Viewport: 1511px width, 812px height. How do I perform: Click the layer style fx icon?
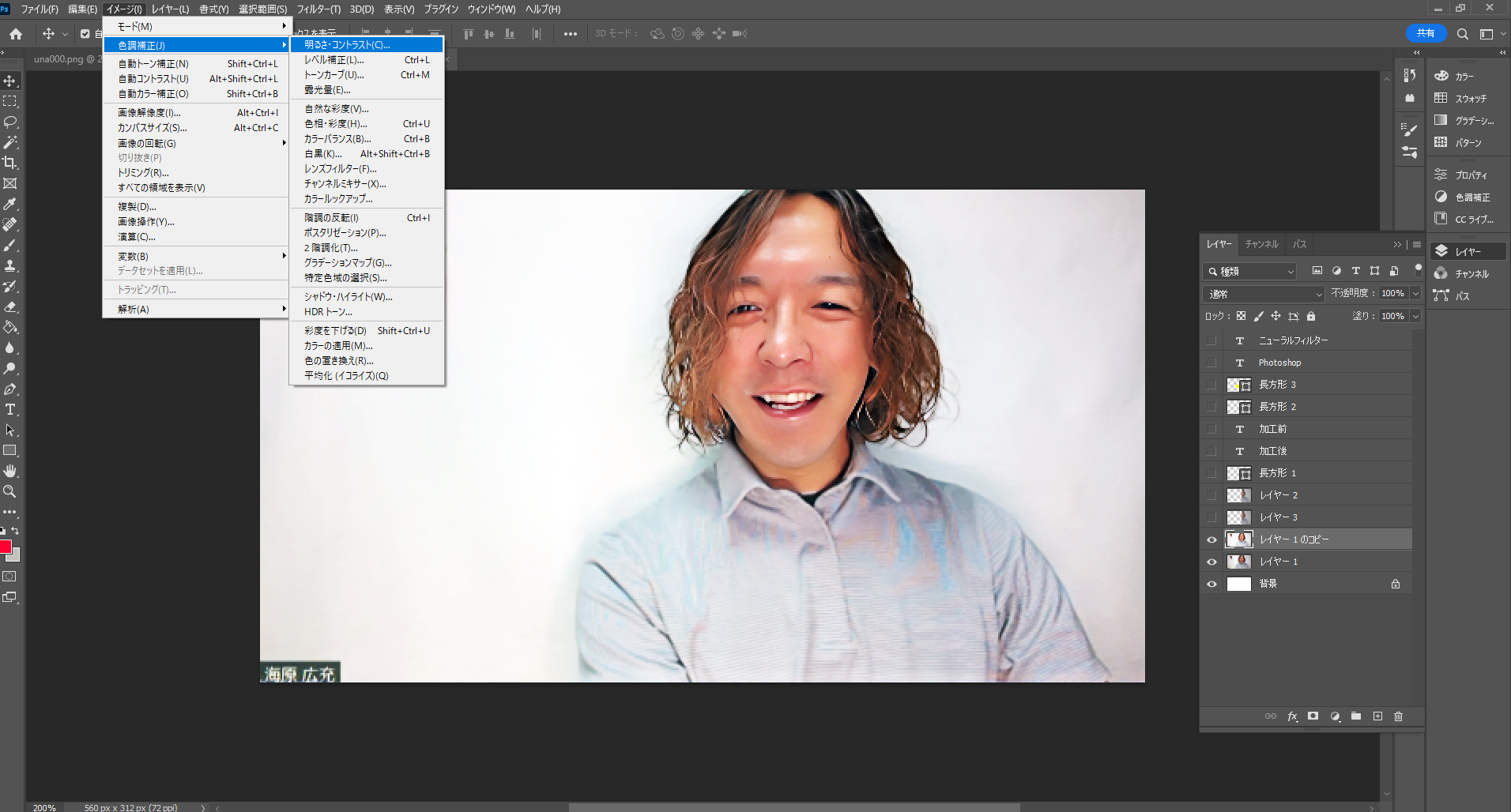coord(1292,716)
